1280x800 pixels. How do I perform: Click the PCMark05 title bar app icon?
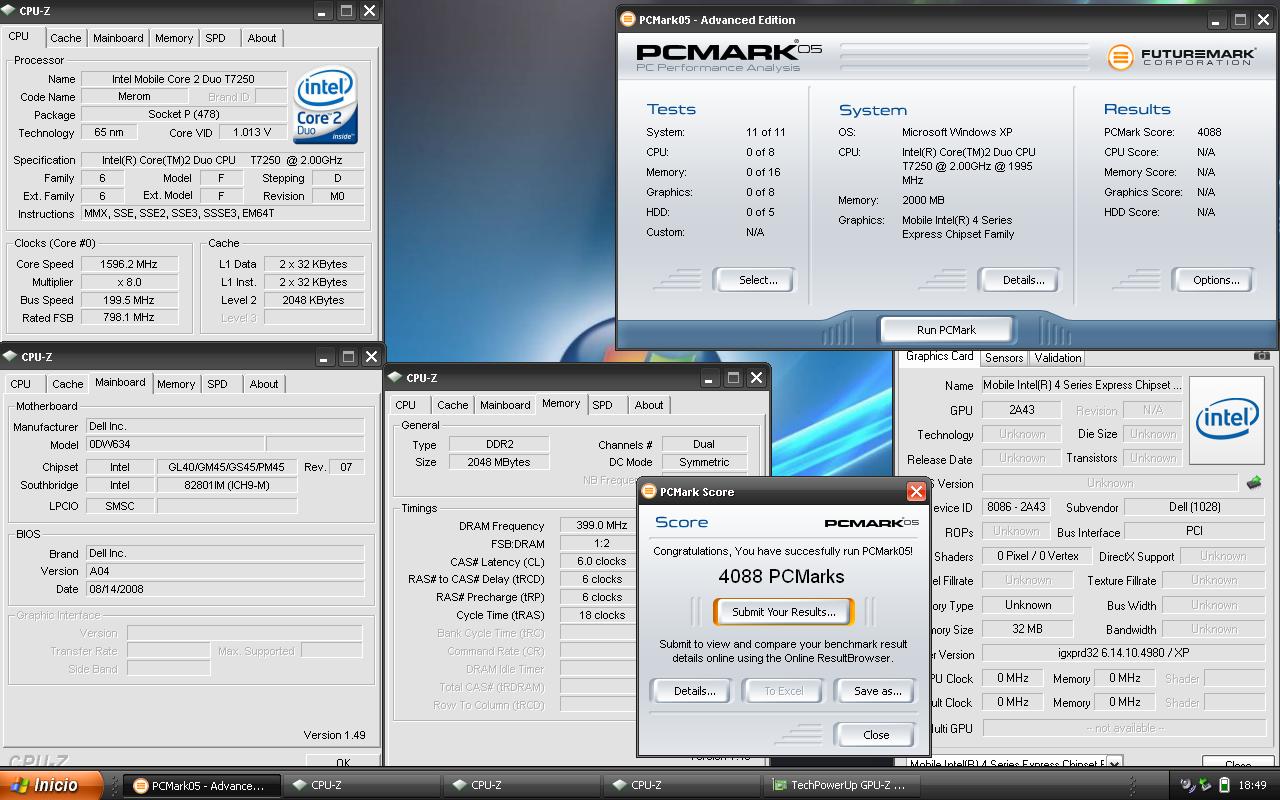627,19
